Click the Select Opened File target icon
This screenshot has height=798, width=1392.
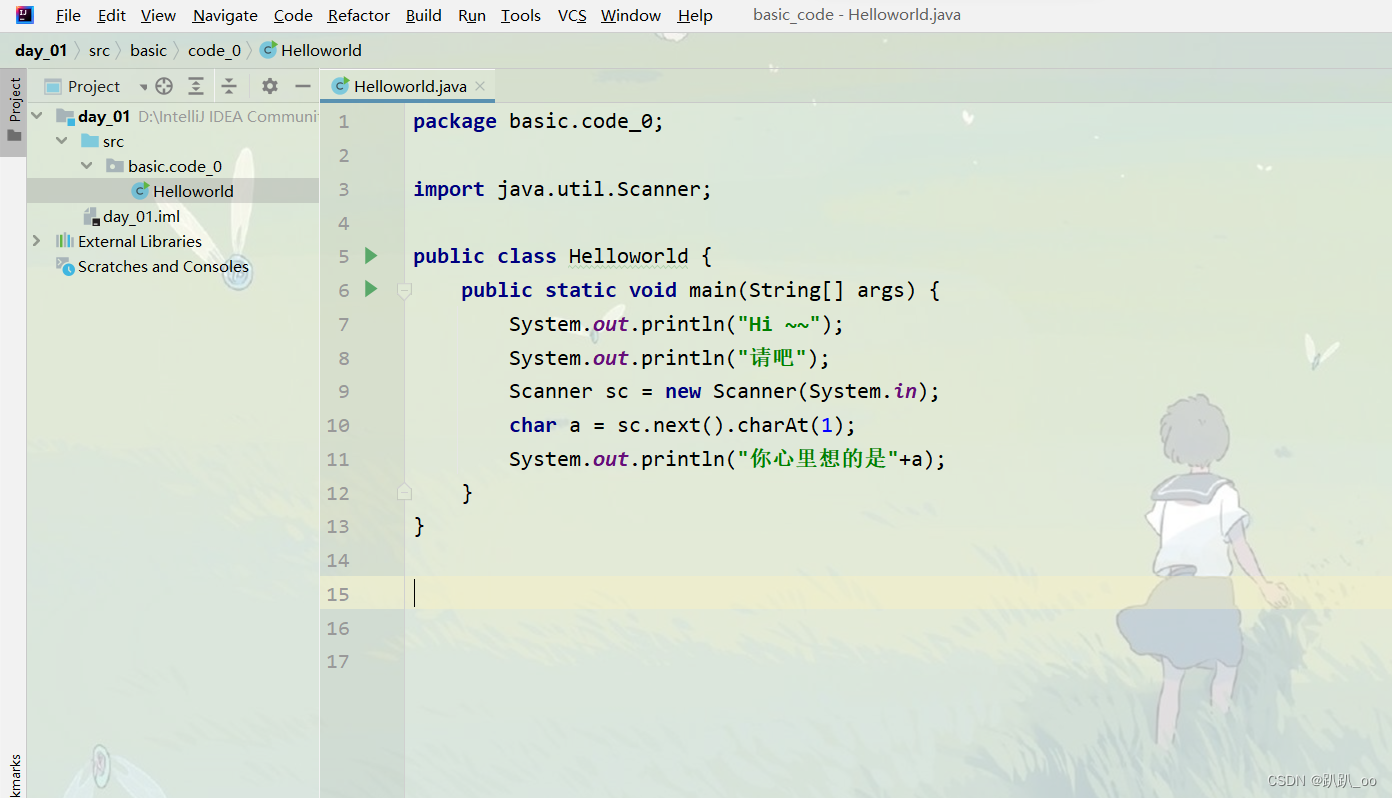pos(164,86)
